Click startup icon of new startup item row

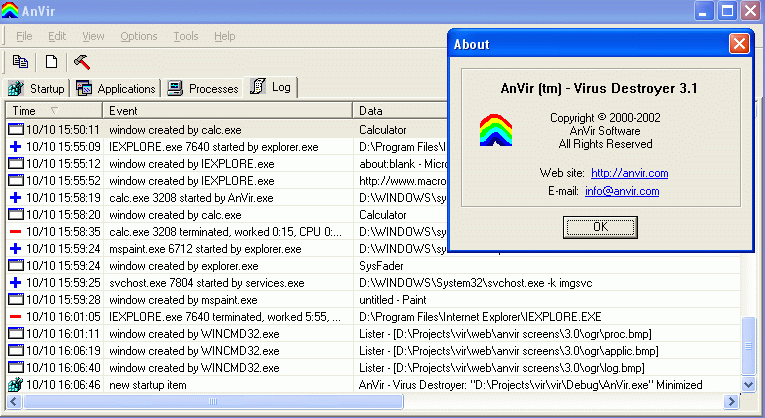point(16,385)
